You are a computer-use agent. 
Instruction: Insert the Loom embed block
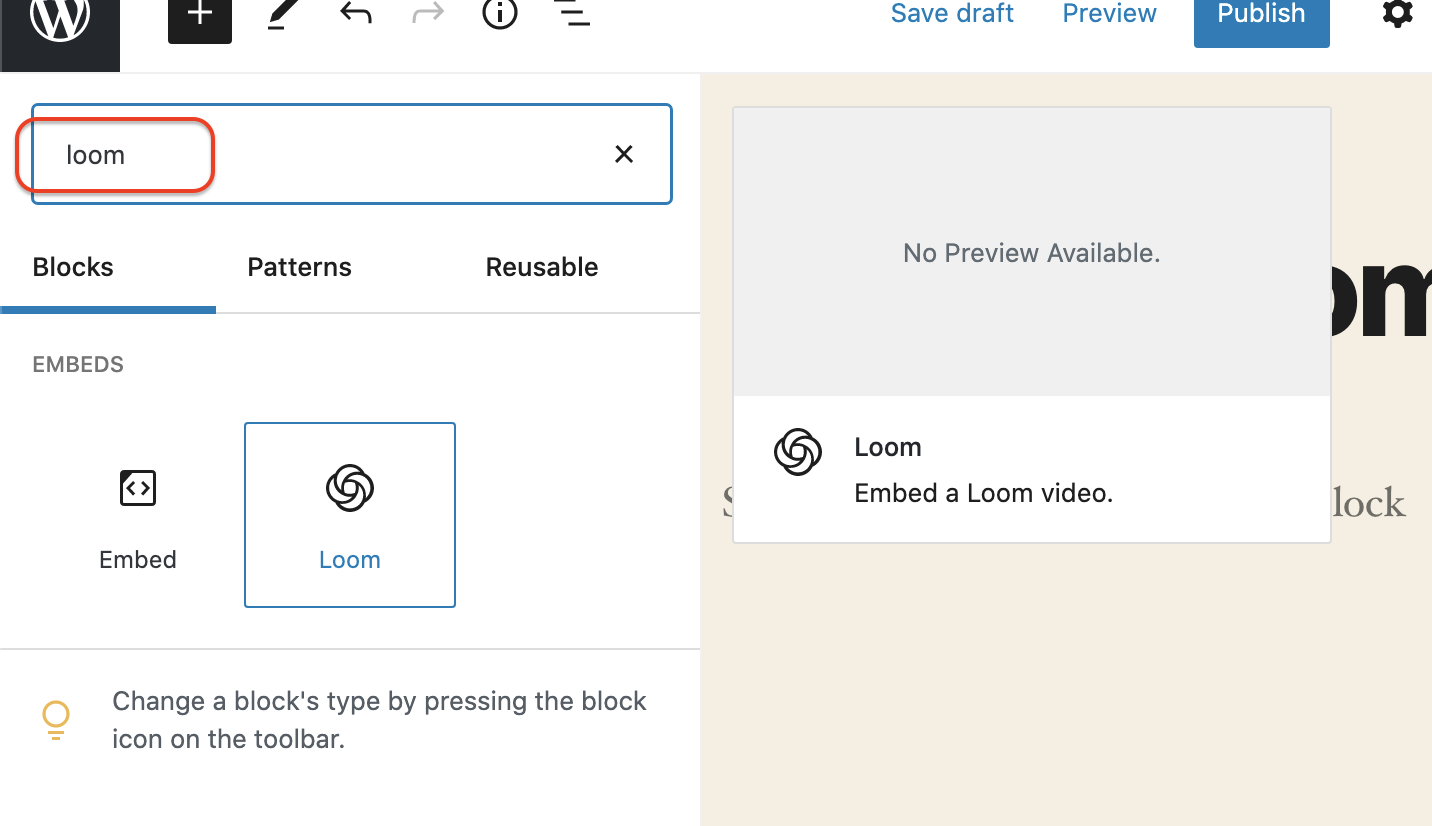[350, 515]
